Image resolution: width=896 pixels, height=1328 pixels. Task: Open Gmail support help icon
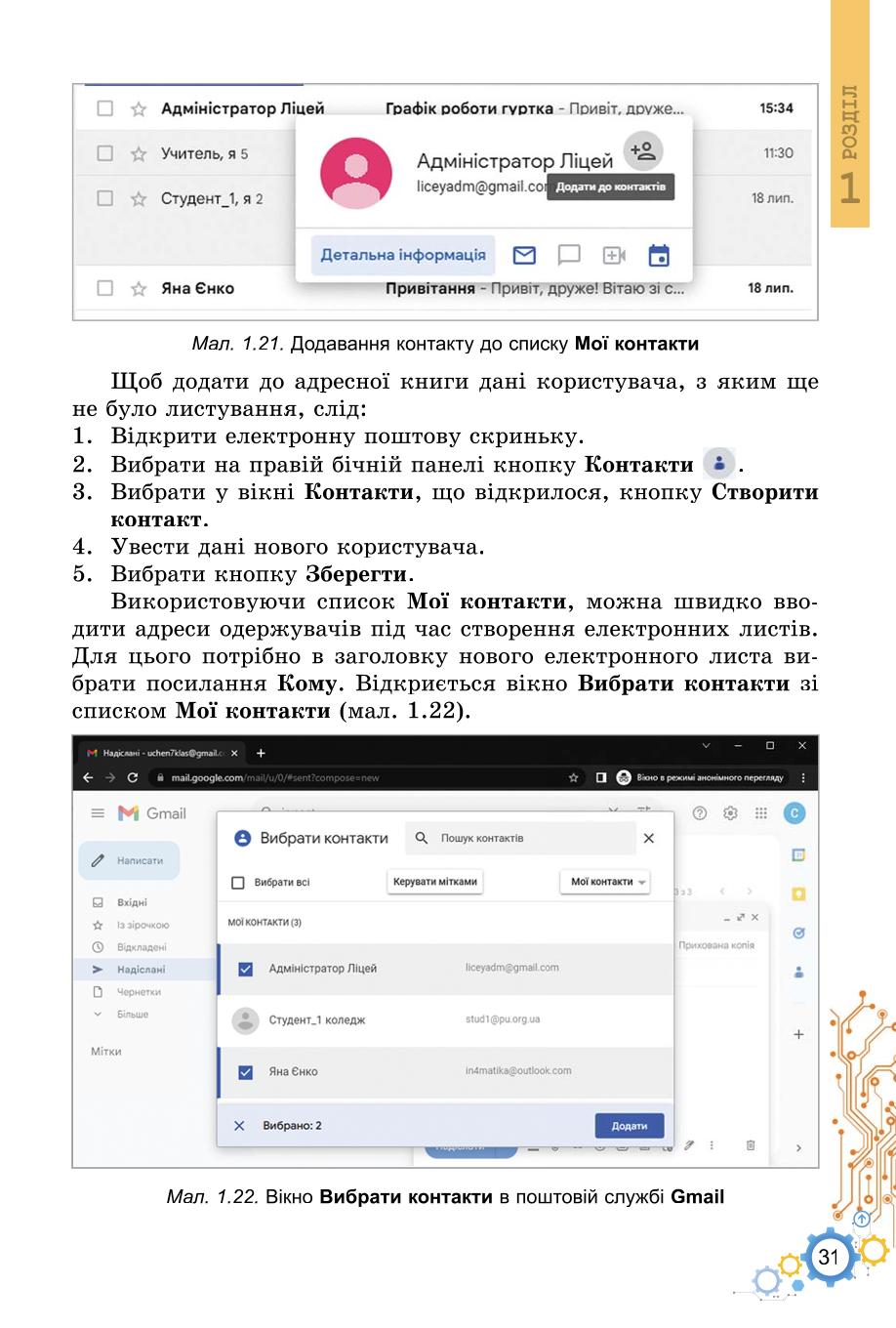tap(699, 813)
